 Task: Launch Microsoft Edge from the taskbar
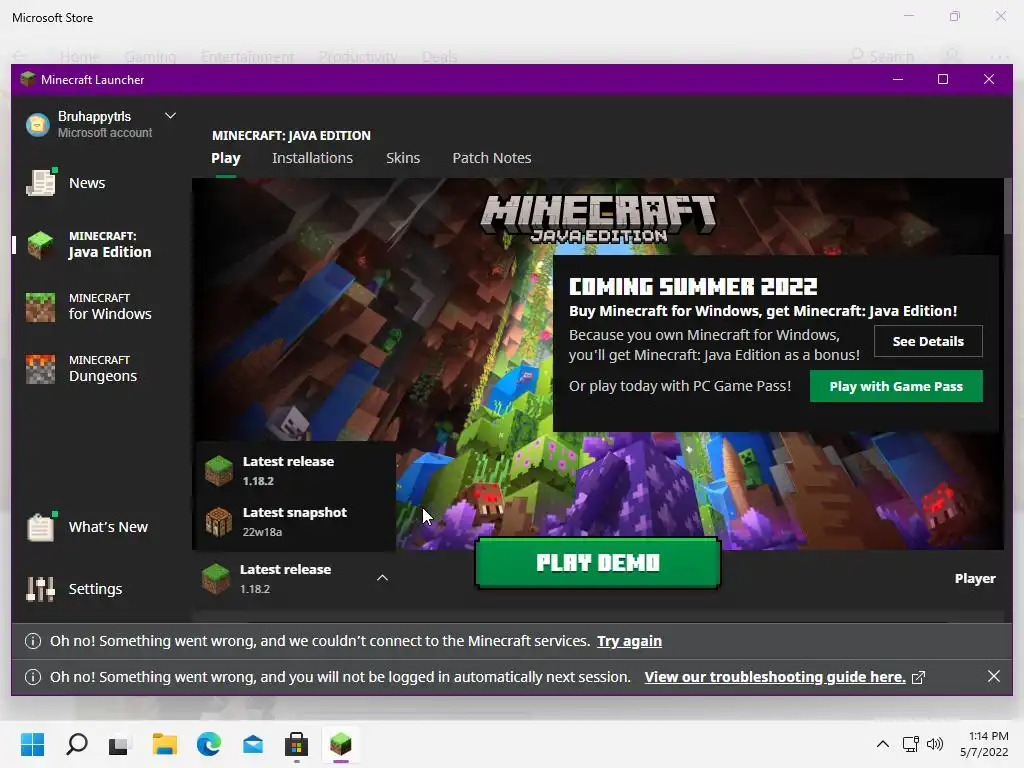[x=209, y=744]
